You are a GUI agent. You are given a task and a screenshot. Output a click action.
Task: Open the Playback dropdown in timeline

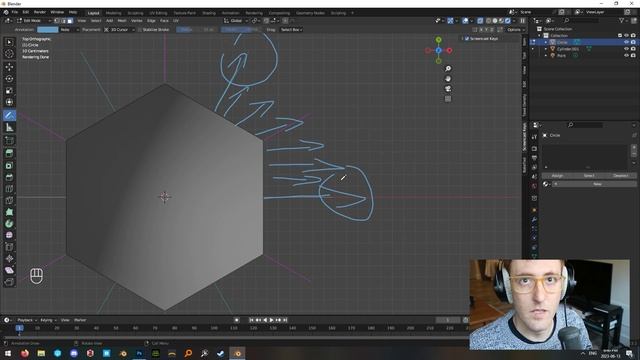point(27,320)
